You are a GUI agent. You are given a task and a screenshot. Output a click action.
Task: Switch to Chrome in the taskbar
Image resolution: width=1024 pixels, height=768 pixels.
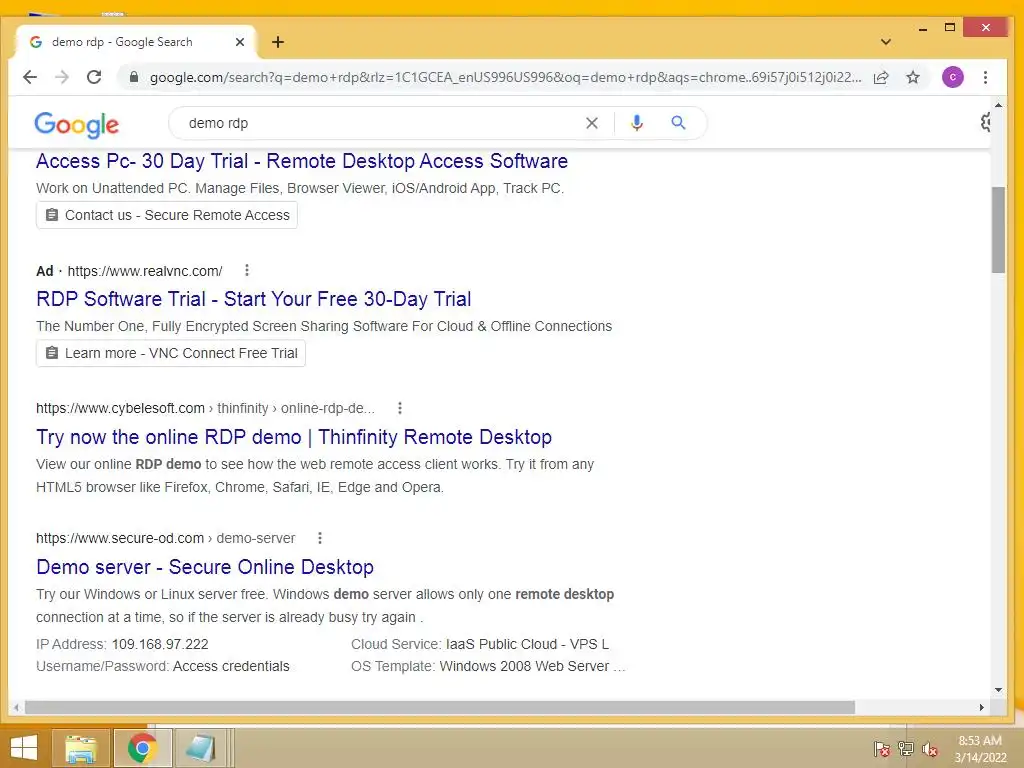(x=142, y=748)
